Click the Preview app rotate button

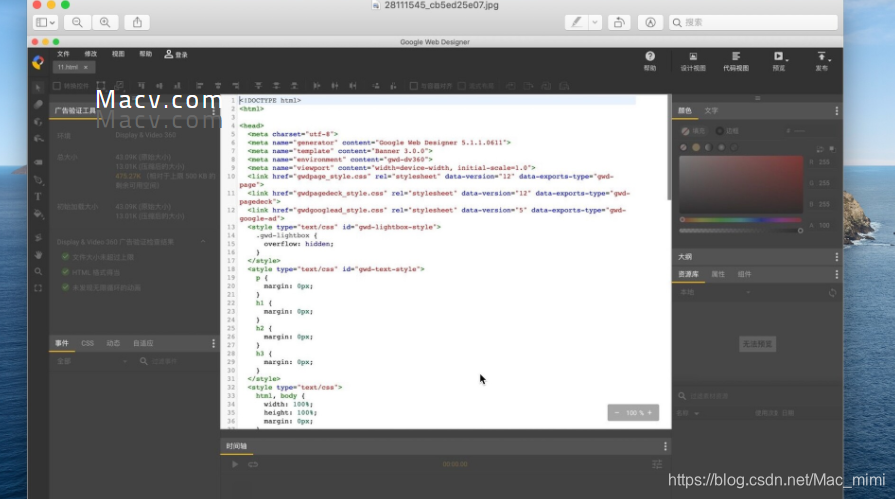pyautogui.click(x=619, y=22)
